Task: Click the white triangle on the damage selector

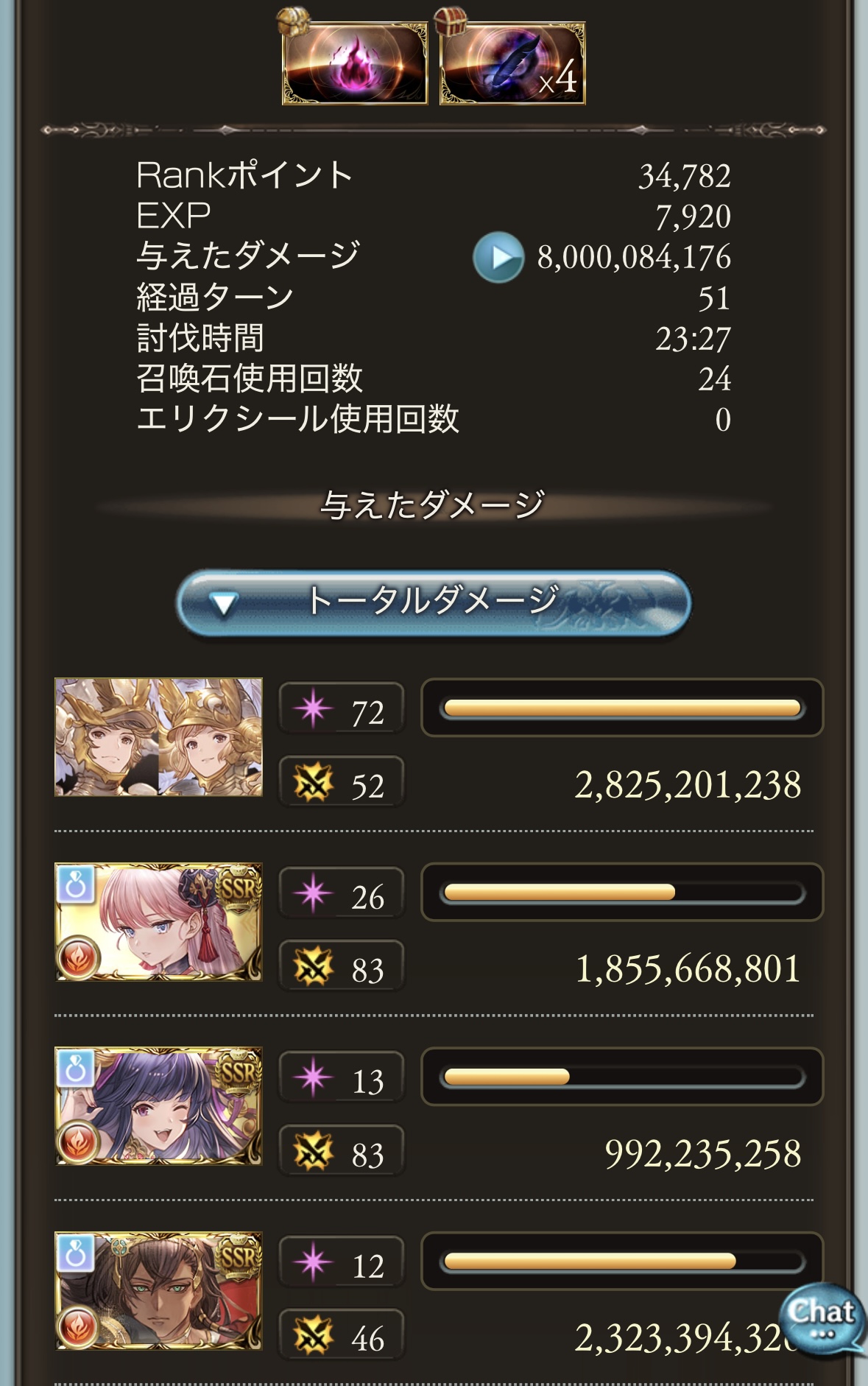Action: [x=222, y=605]
